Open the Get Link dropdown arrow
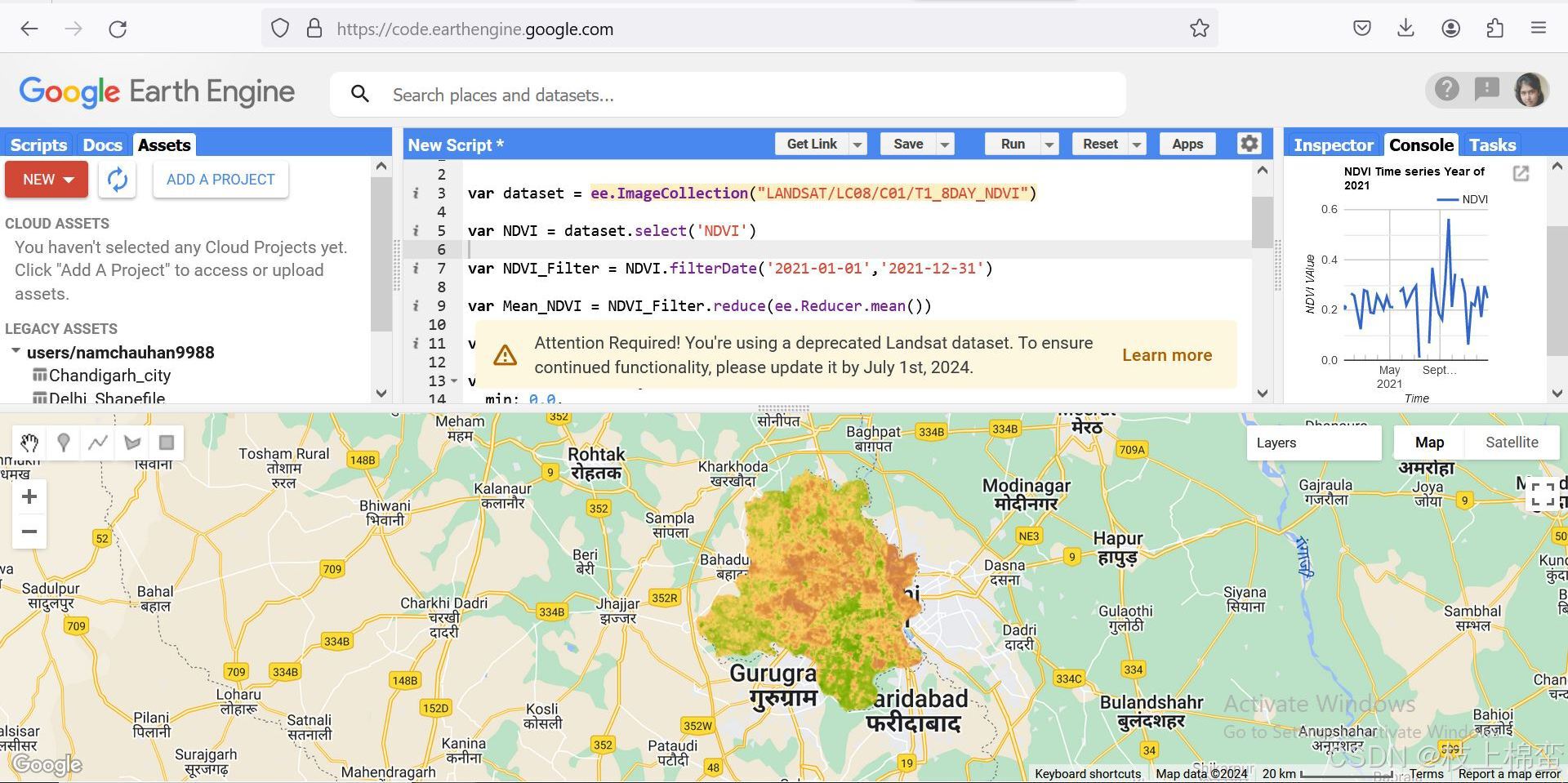 [857, 145]
